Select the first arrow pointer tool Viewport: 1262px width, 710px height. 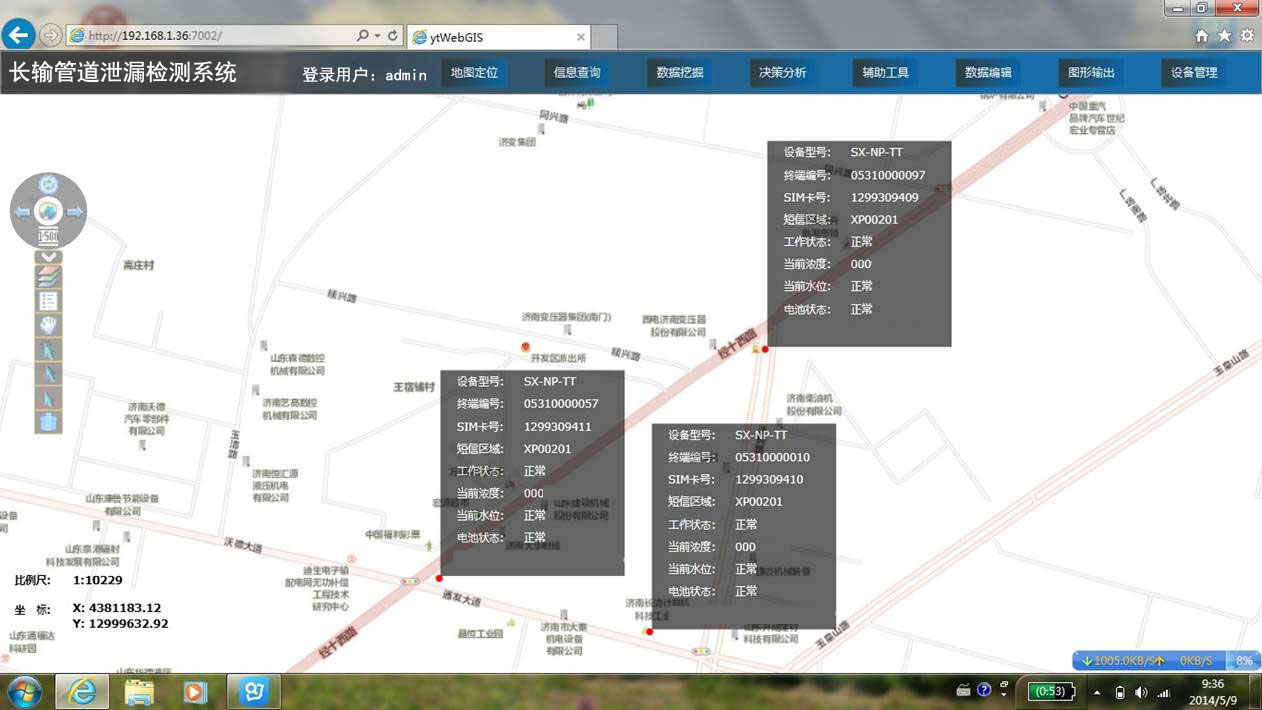click(x=48, y=349)
